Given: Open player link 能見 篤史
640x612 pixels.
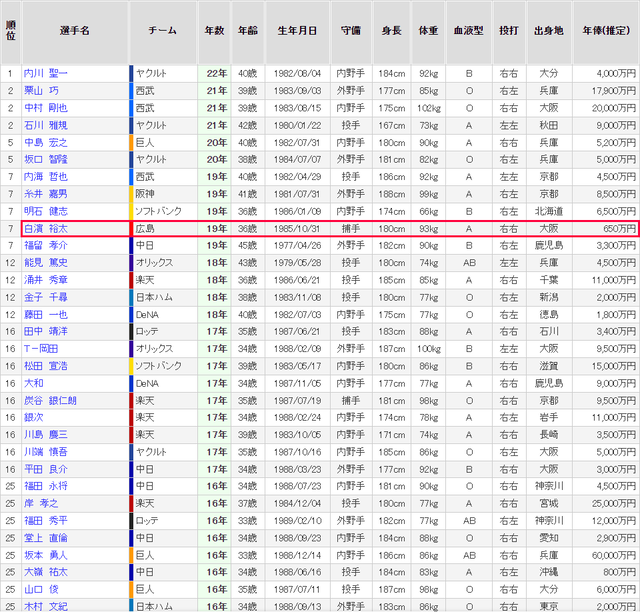Looking at the screenshot, I should coord(46,263).
